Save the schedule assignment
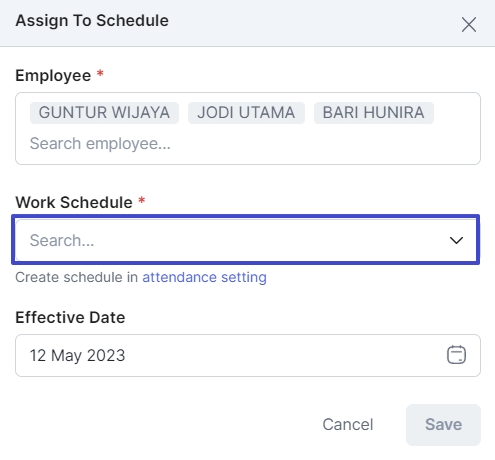495x460 pixels. coord(443,425)
